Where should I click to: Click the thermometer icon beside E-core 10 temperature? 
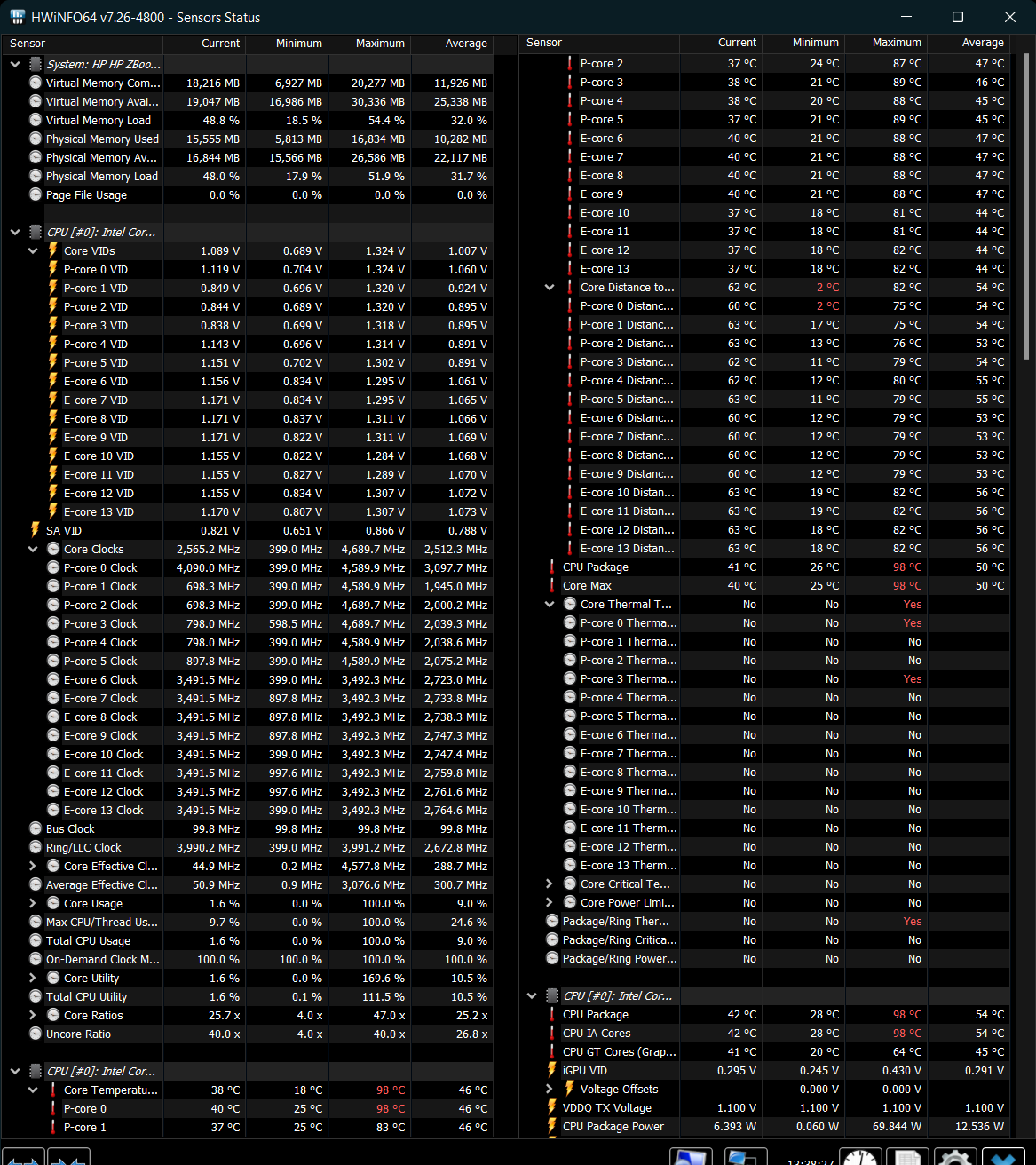point(570,212)
